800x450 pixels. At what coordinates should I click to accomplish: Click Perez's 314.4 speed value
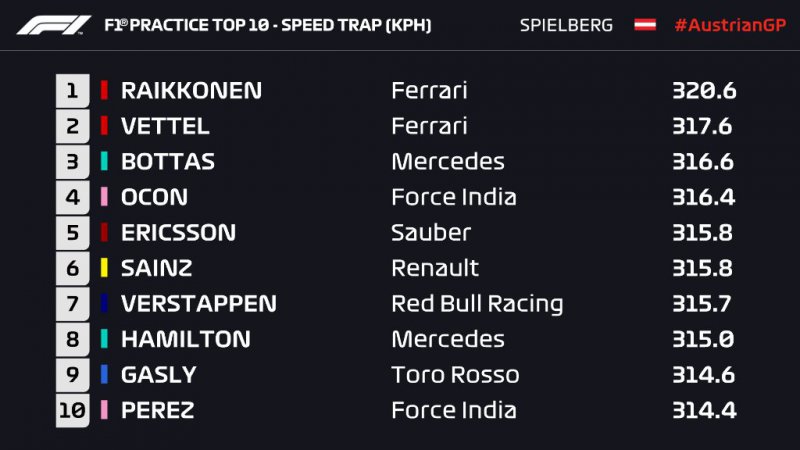(x=704, y=410)
